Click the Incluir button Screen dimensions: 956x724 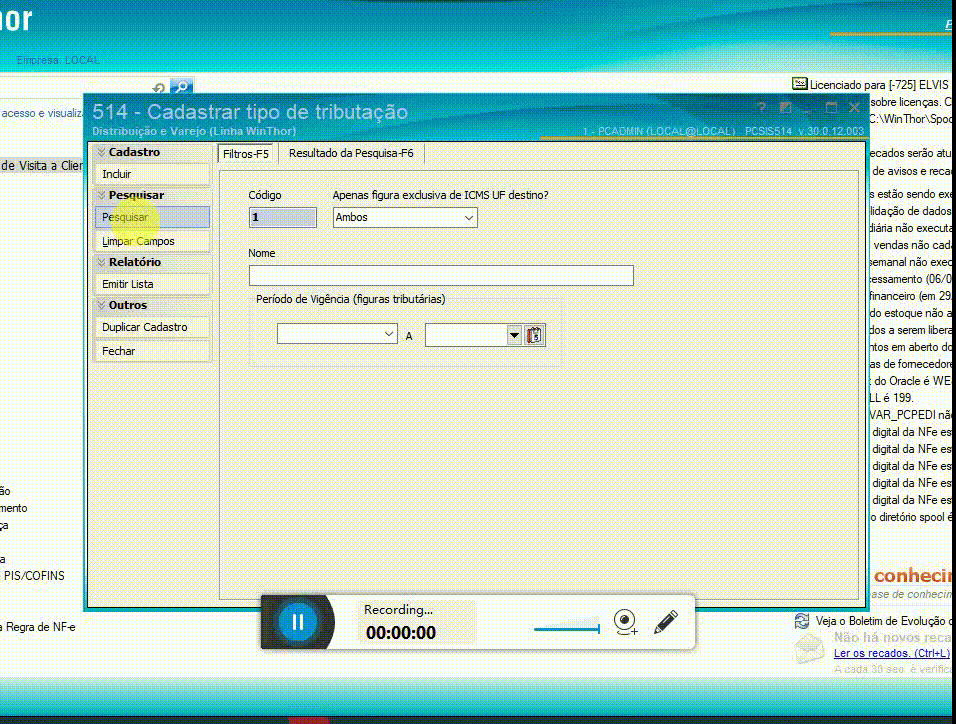[x=152, y=174]
